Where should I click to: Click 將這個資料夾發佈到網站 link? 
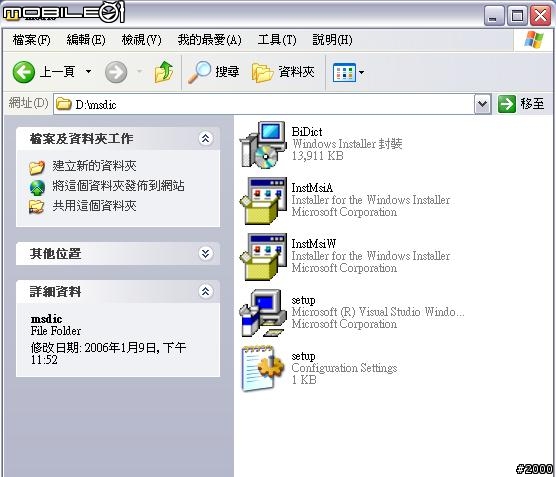118,186
